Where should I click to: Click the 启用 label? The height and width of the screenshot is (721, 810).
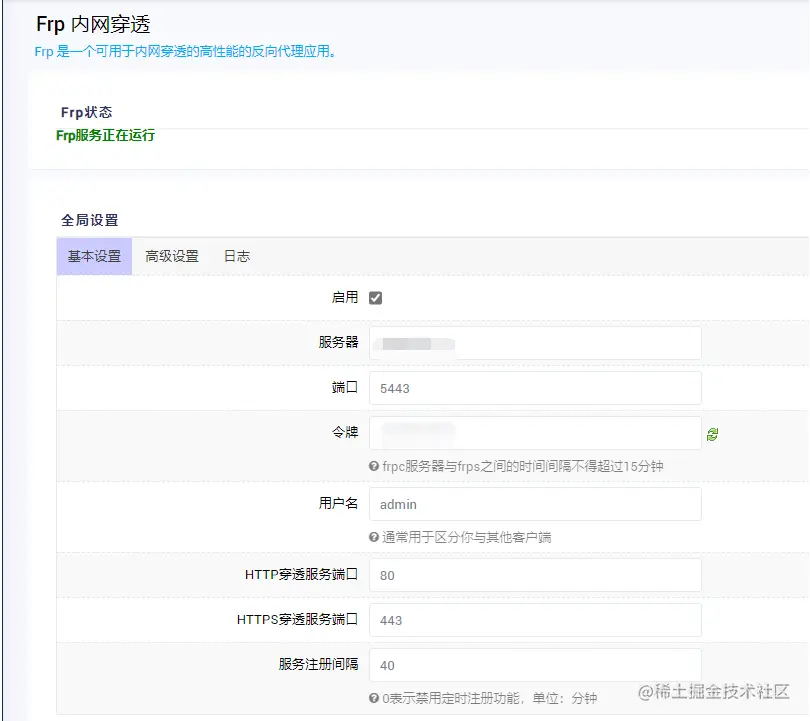coord(345,297)
